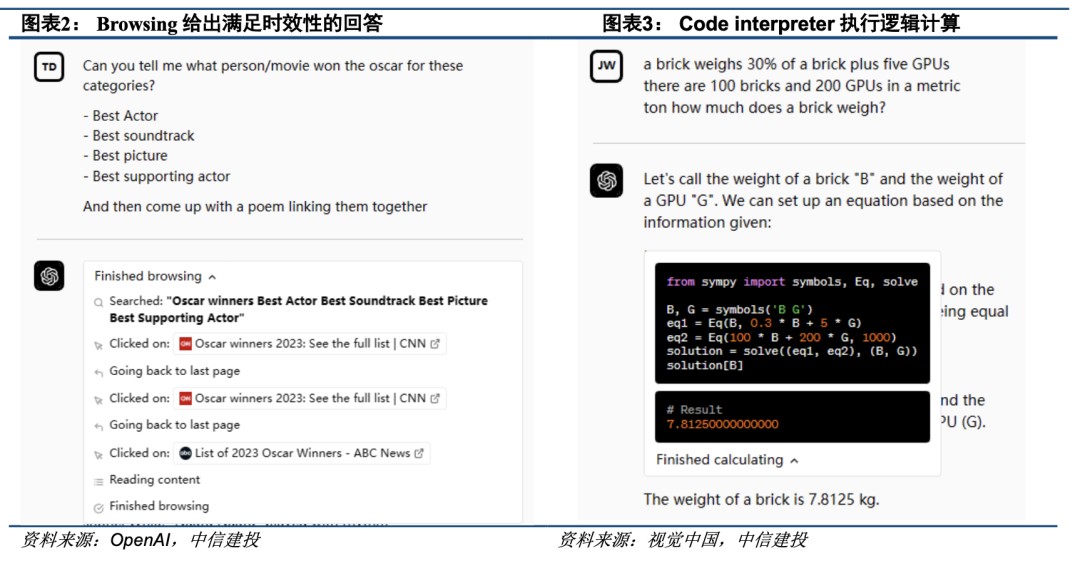
Task: Click the 图表3 Code interpreter figure title
Action: [x=780, y=23]
